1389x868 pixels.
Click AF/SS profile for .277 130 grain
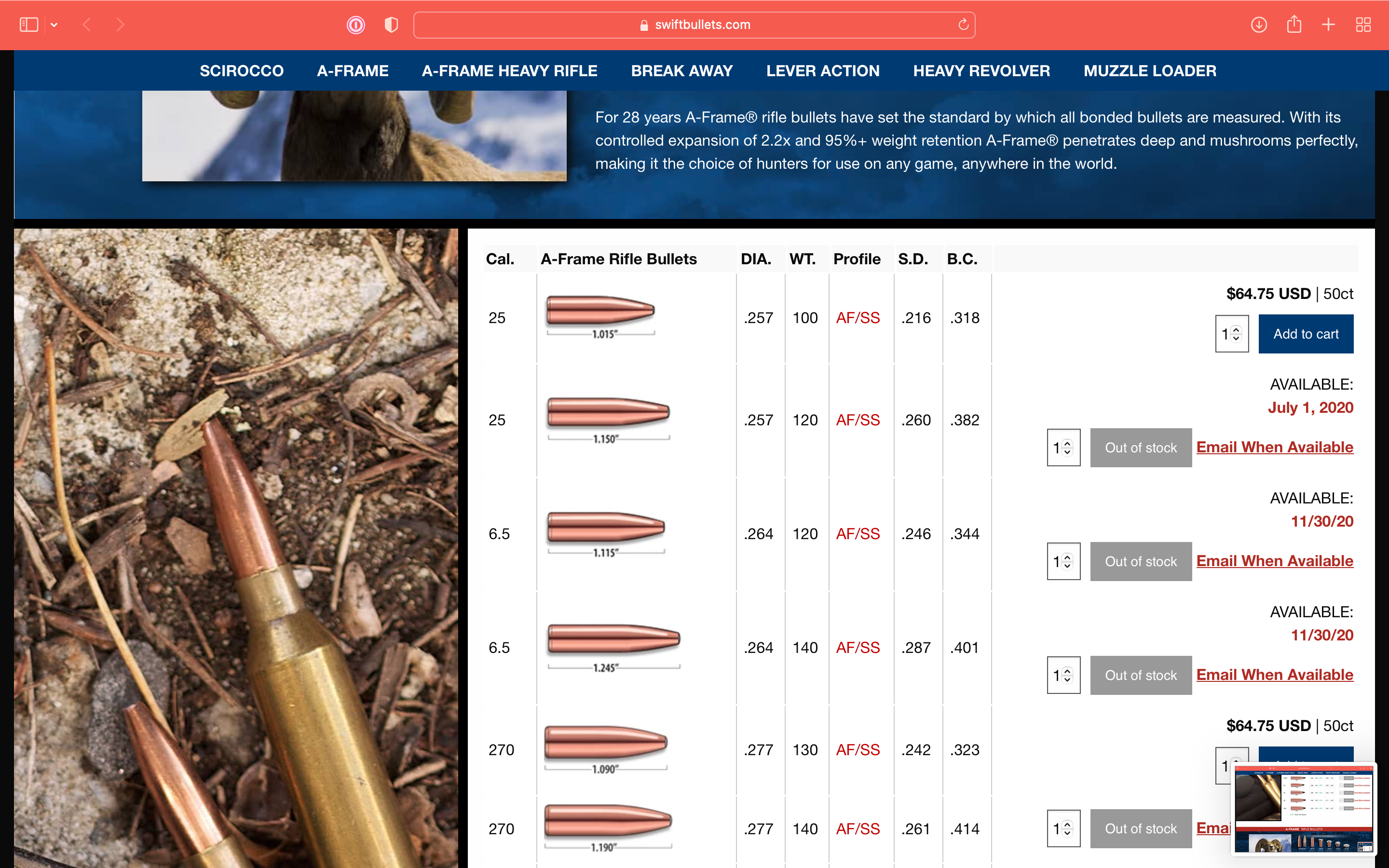858,750
